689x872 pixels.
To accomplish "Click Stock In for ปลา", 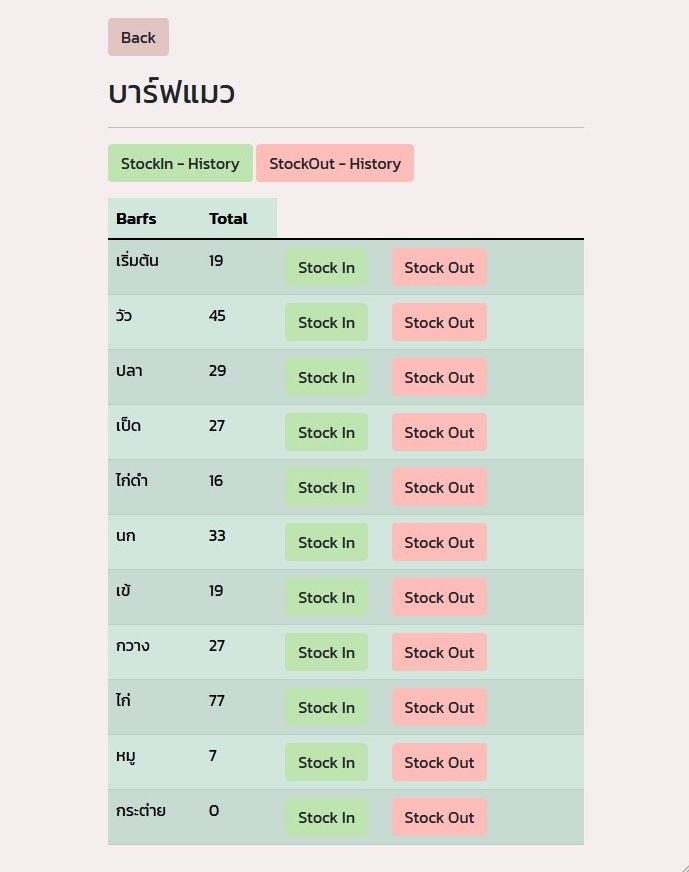I will pyautogui.click(x=326, y=377).
